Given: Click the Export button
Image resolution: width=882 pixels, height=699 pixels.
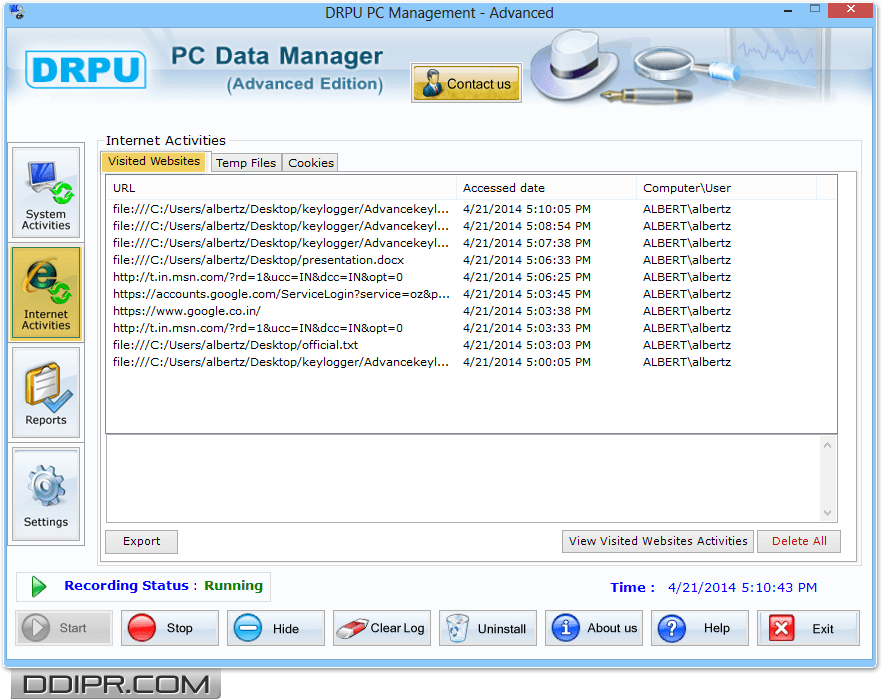Looking at the screenshot, I should click(141, 541).
